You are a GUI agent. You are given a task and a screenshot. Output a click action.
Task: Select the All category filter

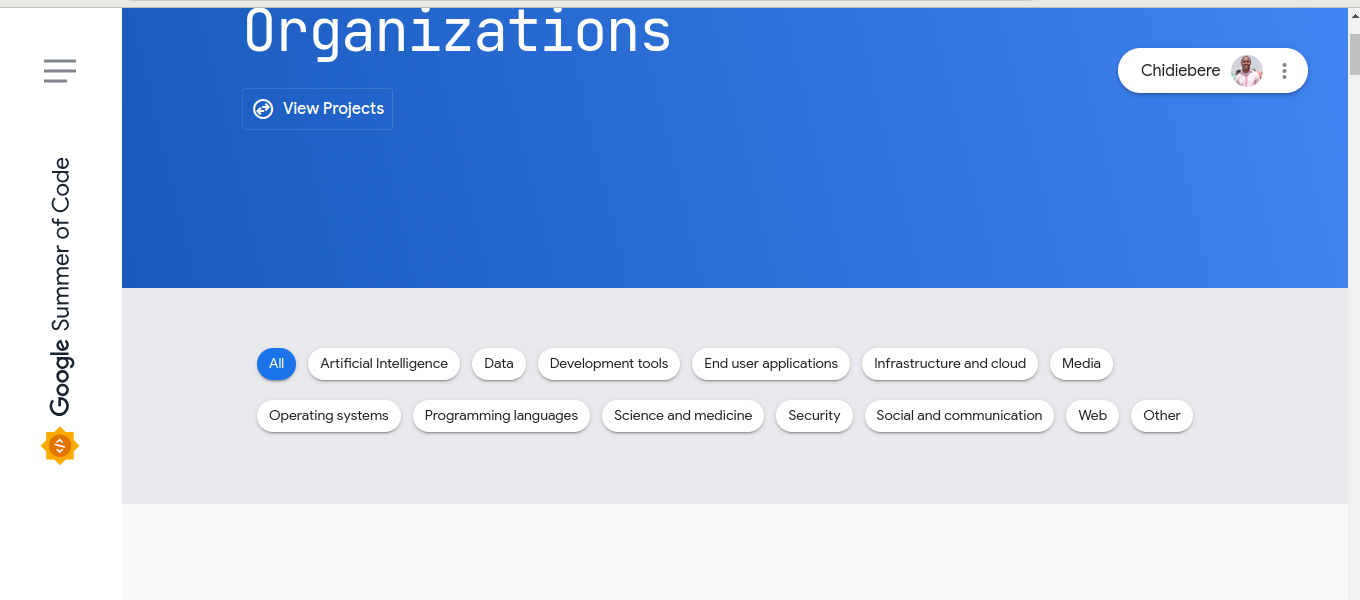coord(277,364)
